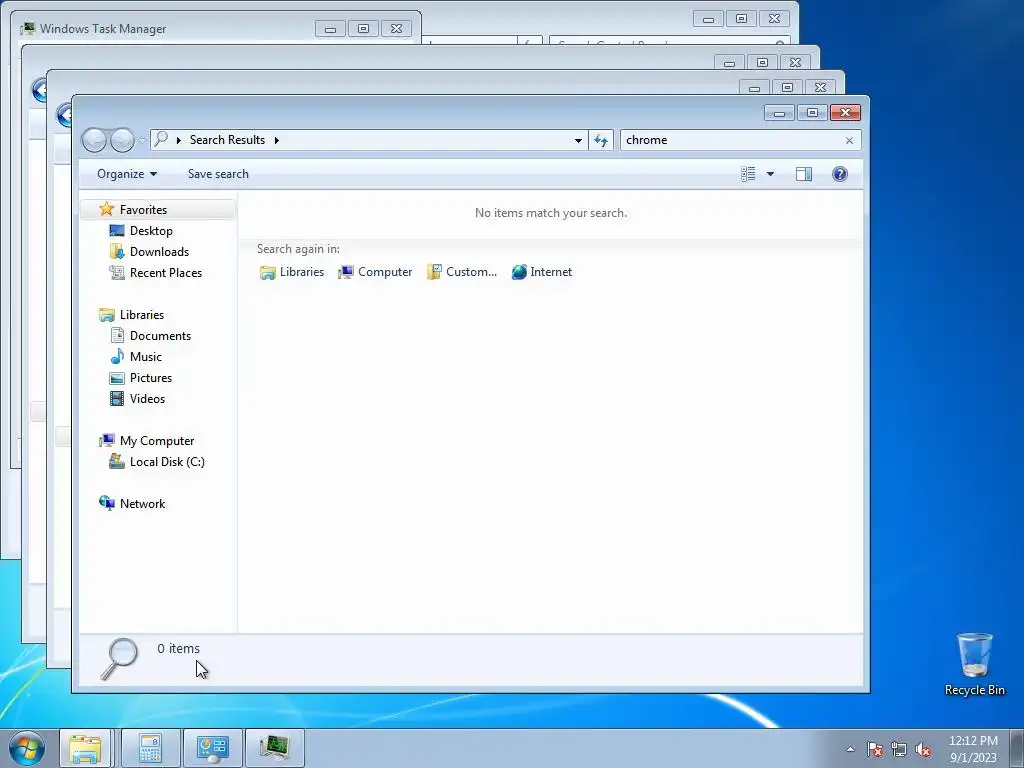Screen dimensions: 1024x768
Task: Search again in Custom location
Action: (462, 272)
